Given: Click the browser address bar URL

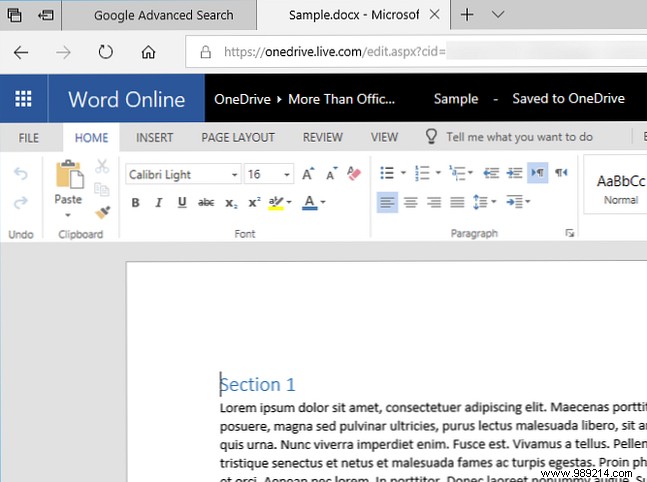Looking at the screenshot, I should 335,52.
